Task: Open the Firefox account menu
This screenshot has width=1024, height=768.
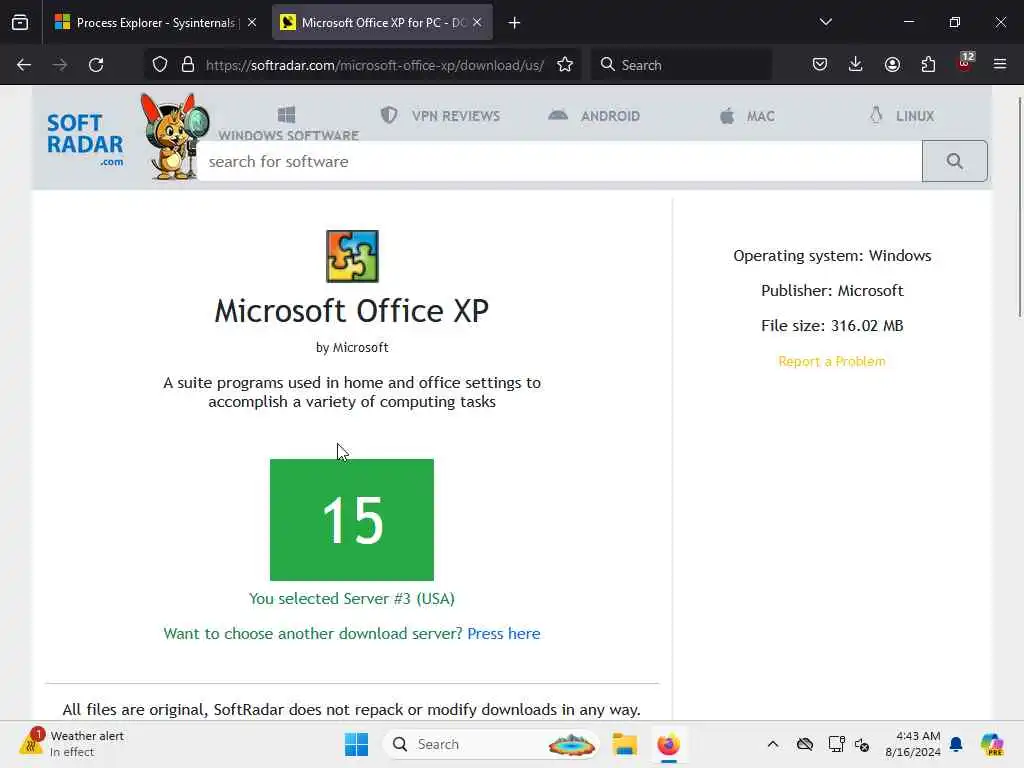Action: pyautogui.click(x=892, y=65)
